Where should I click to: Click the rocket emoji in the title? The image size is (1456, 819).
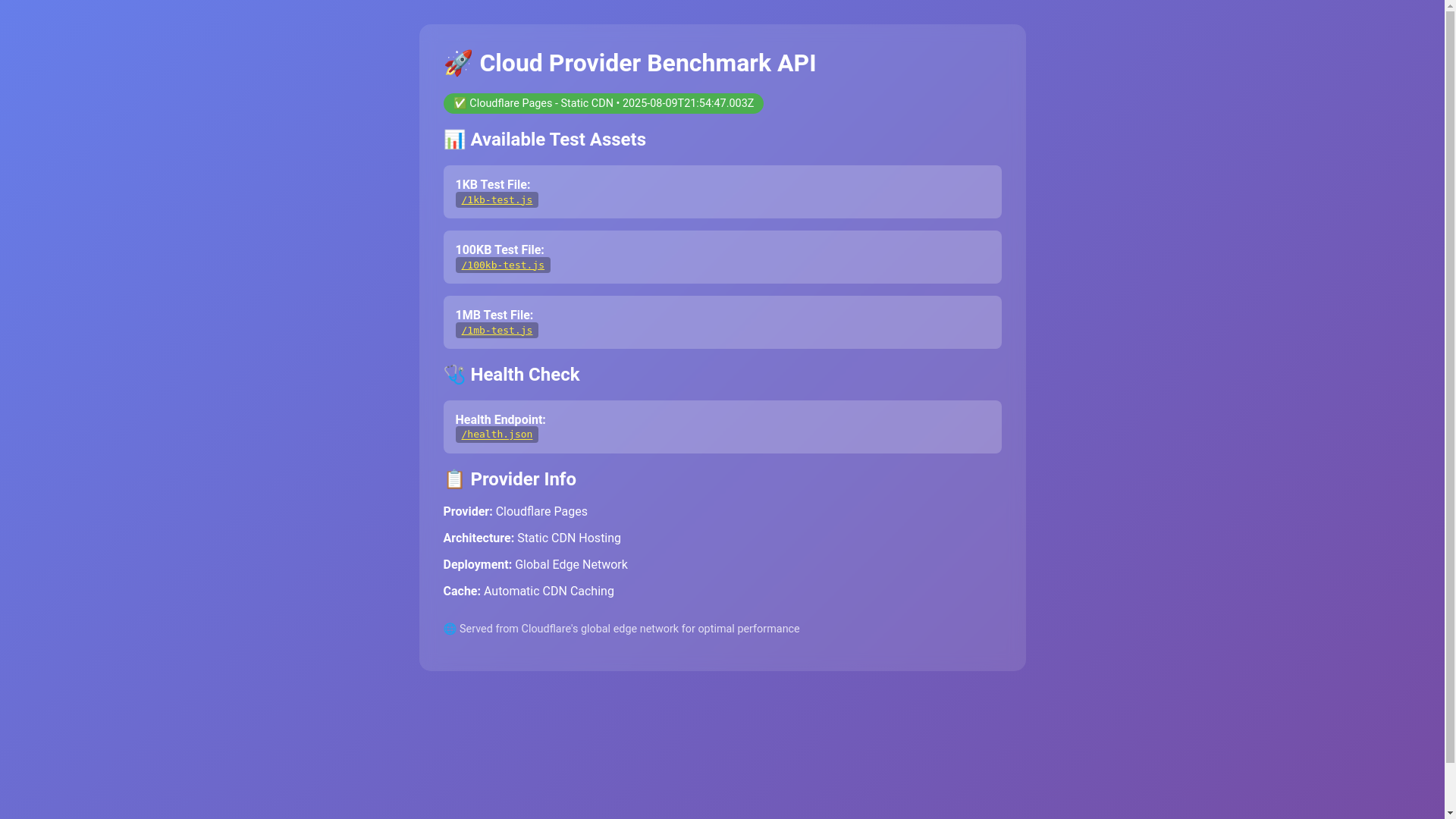click(x=458, y=63)
